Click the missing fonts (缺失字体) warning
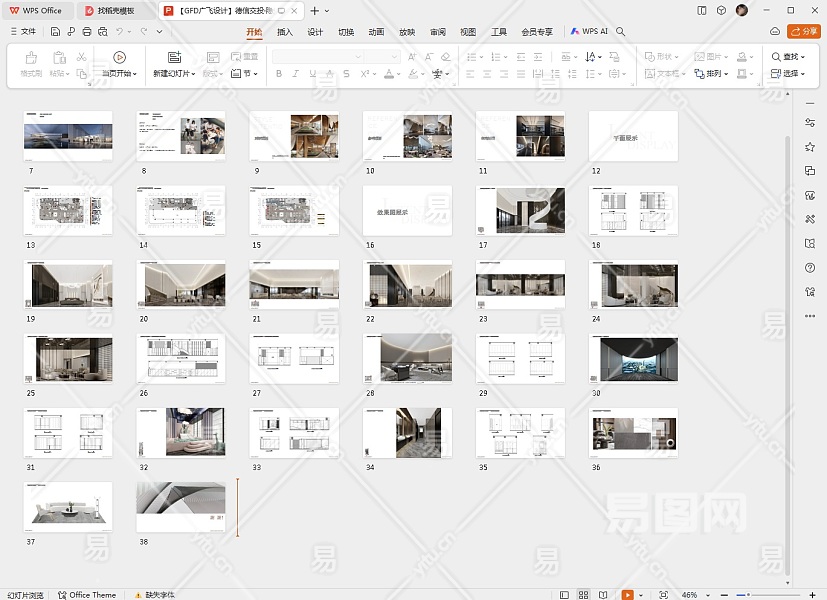Screen dimensions: 827x600 point(157,595)
